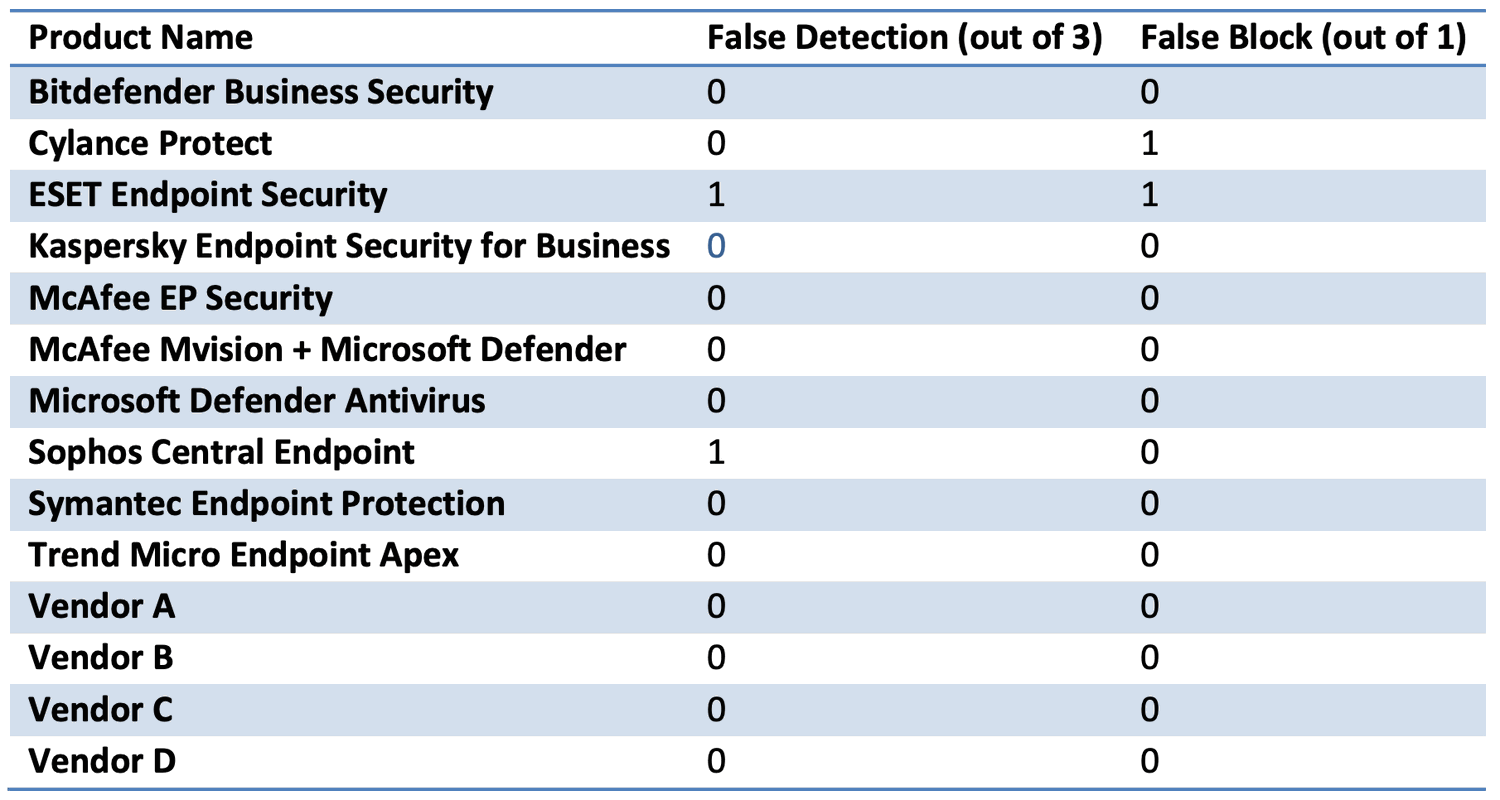Click ESET's False Block value of 1
The width and height of the screenshot is (1500, 800).
[x=1149, y=194]
